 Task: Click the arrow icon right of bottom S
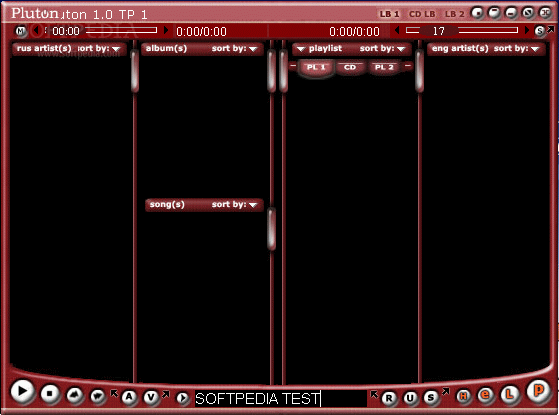click(446, 391)
